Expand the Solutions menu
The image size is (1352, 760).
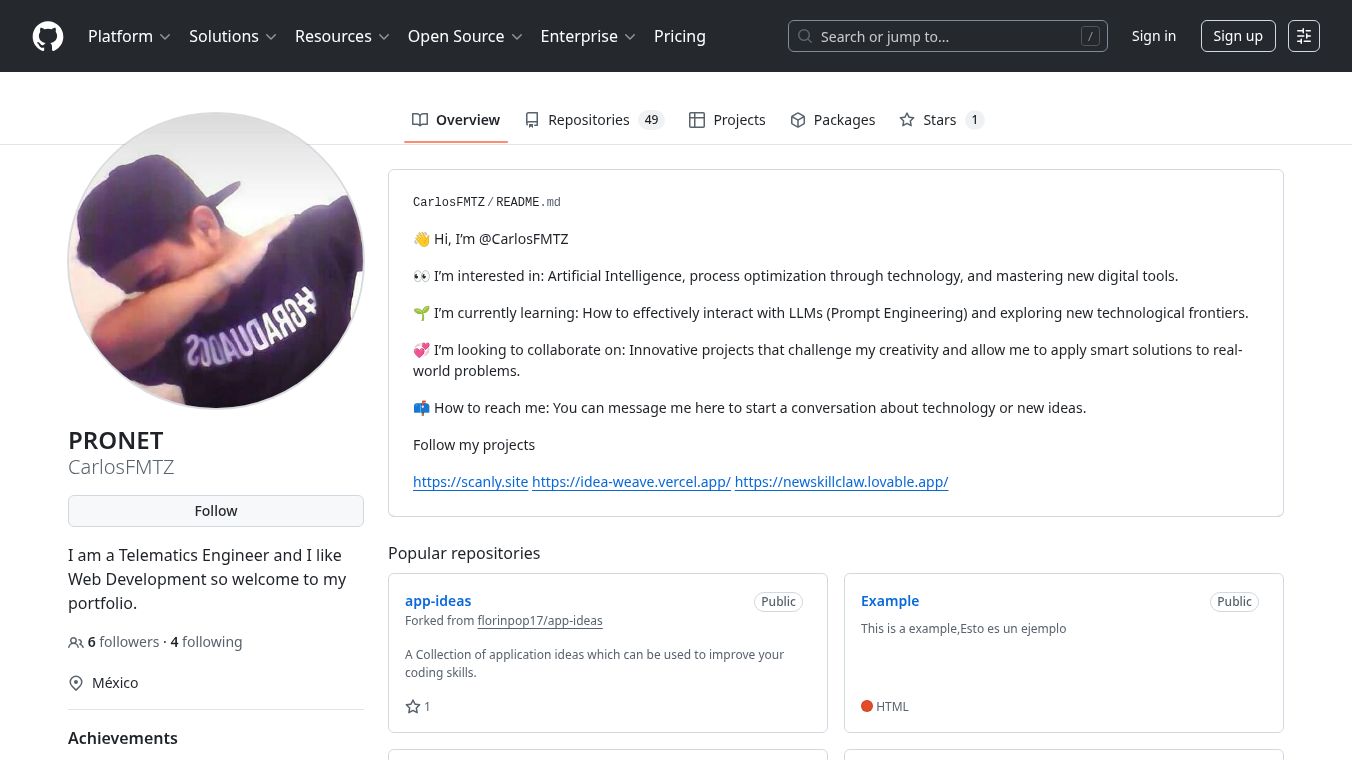[x=233, y=36]
